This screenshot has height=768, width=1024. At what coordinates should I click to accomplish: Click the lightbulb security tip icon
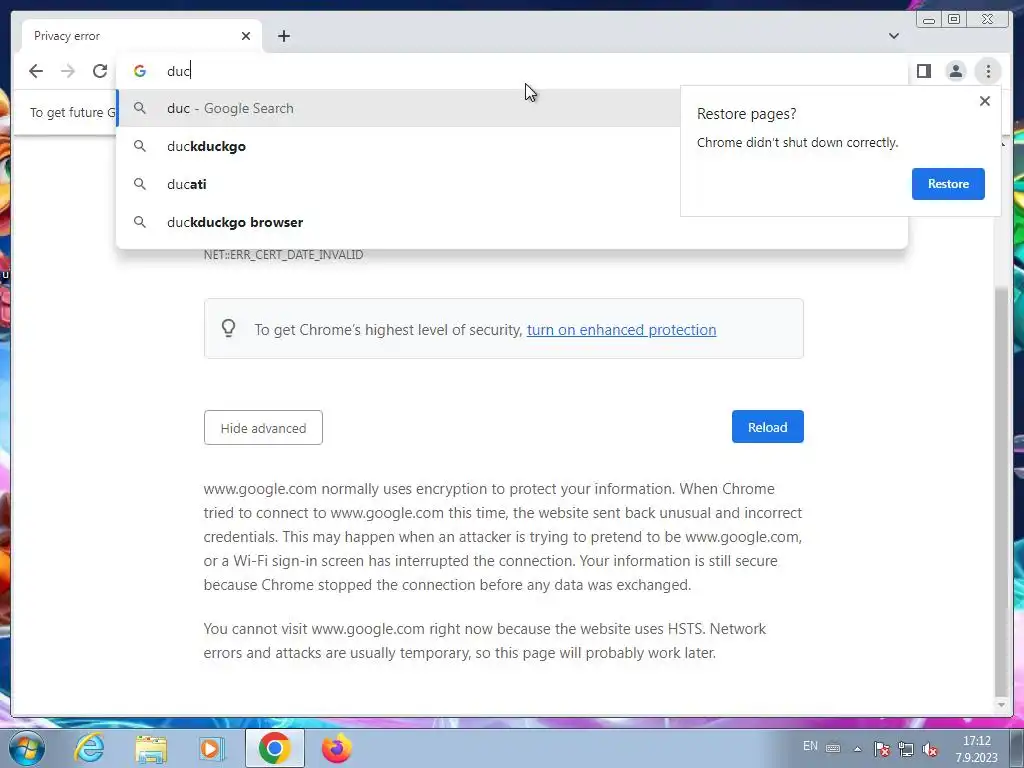point(228,328)
